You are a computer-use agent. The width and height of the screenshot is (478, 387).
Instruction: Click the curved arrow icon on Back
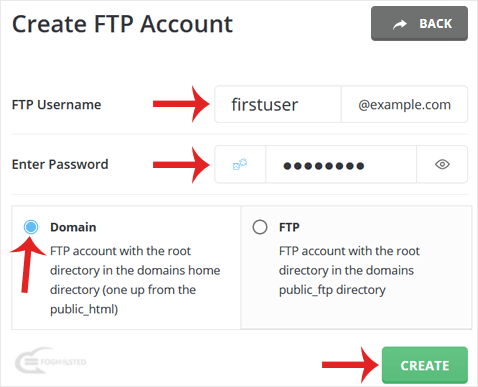pos(400,24)
